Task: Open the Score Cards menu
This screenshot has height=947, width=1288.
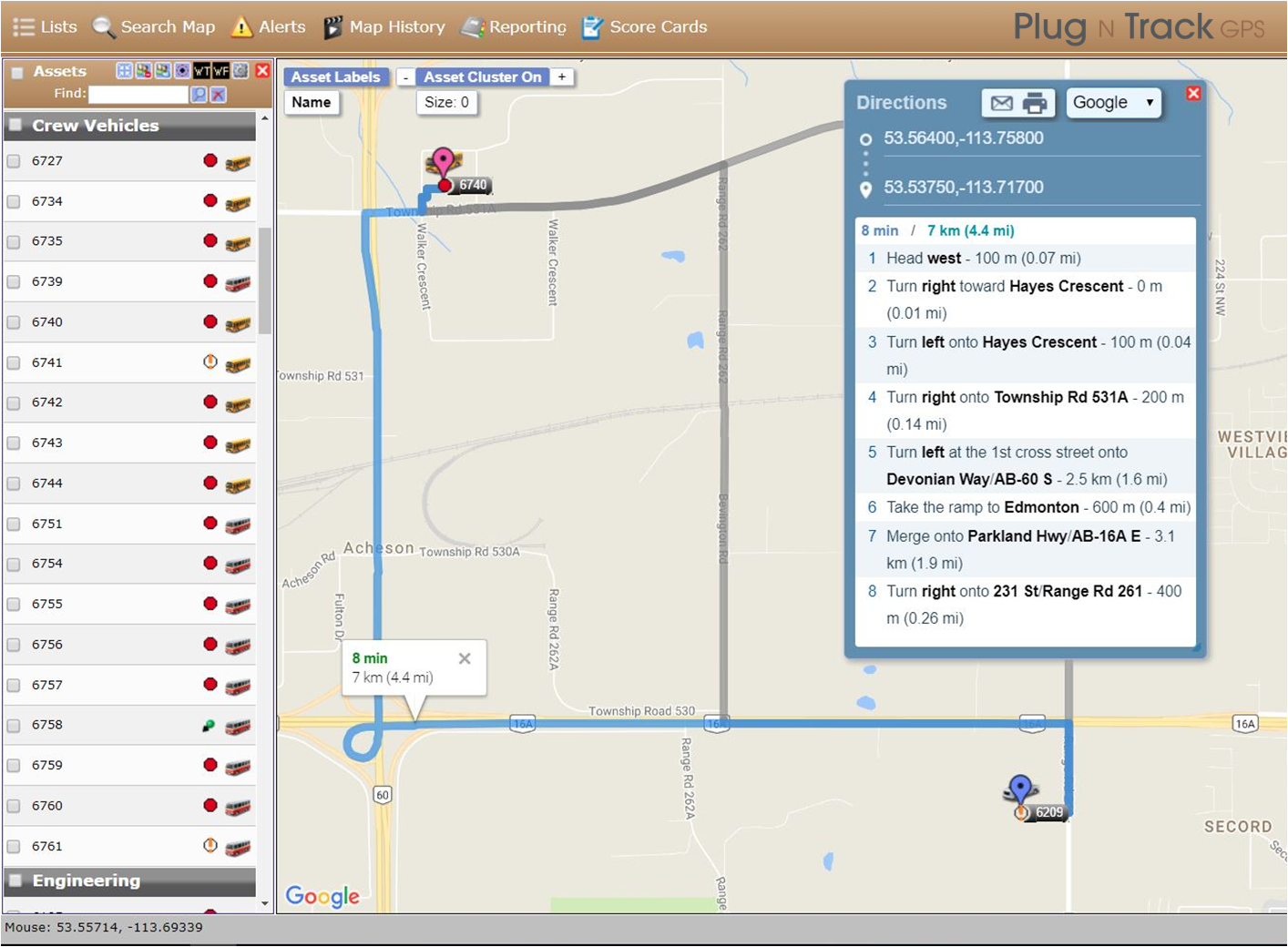Action: coord(645,27)
